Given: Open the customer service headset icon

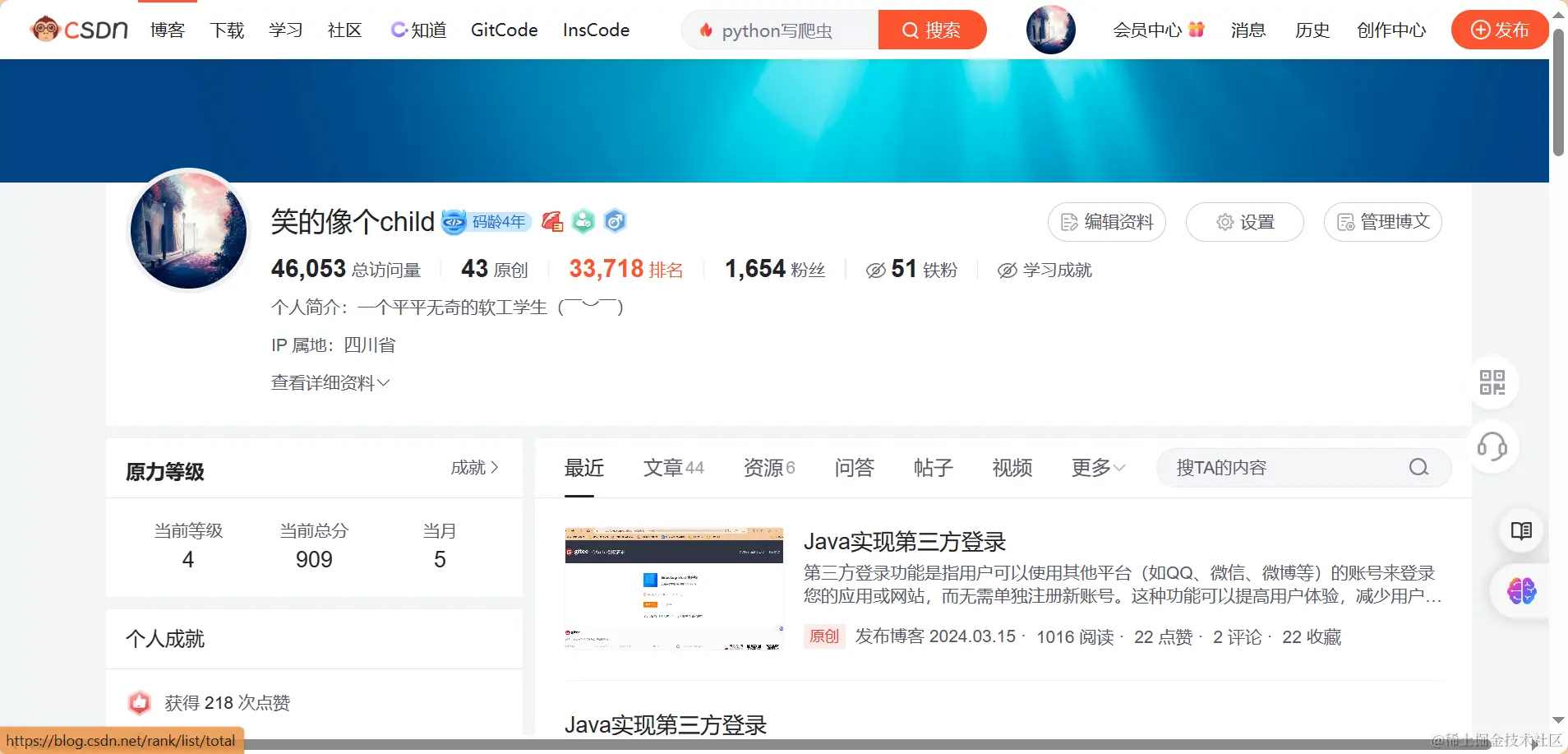Looking at the screenshot, I should tap(1492, 446).
